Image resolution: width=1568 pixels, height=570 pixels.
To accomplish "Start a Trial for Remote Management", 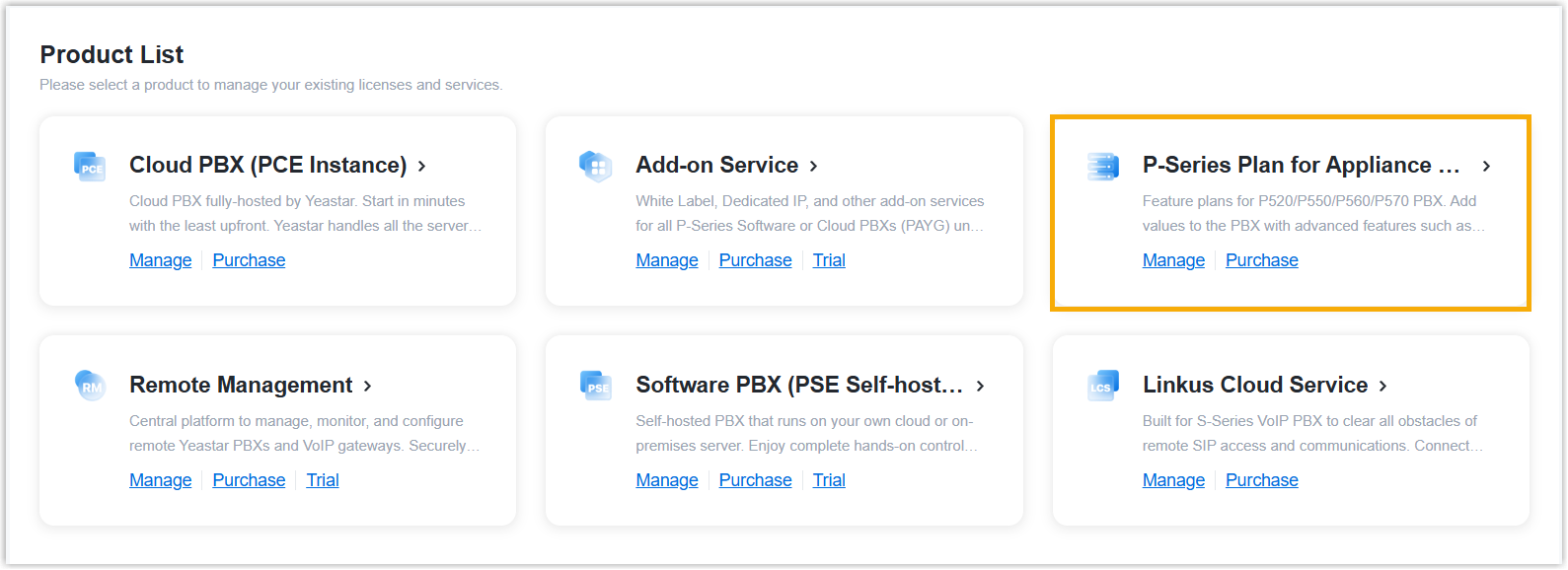I will click(x=323, y=480).
